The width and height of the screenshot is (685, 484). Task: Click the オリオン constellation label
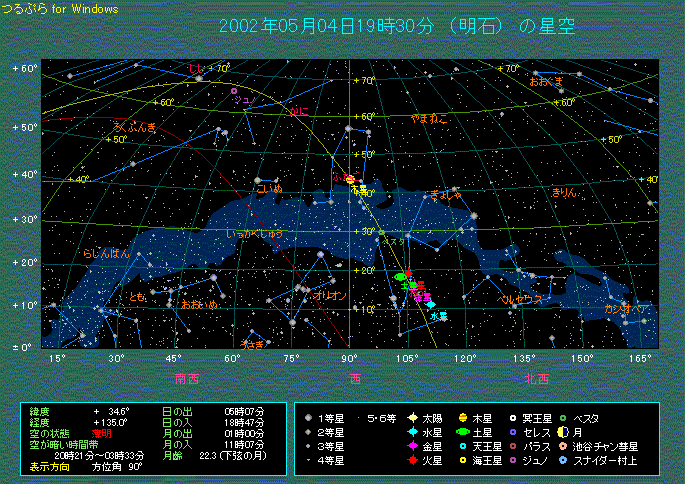tap(330, 296)
